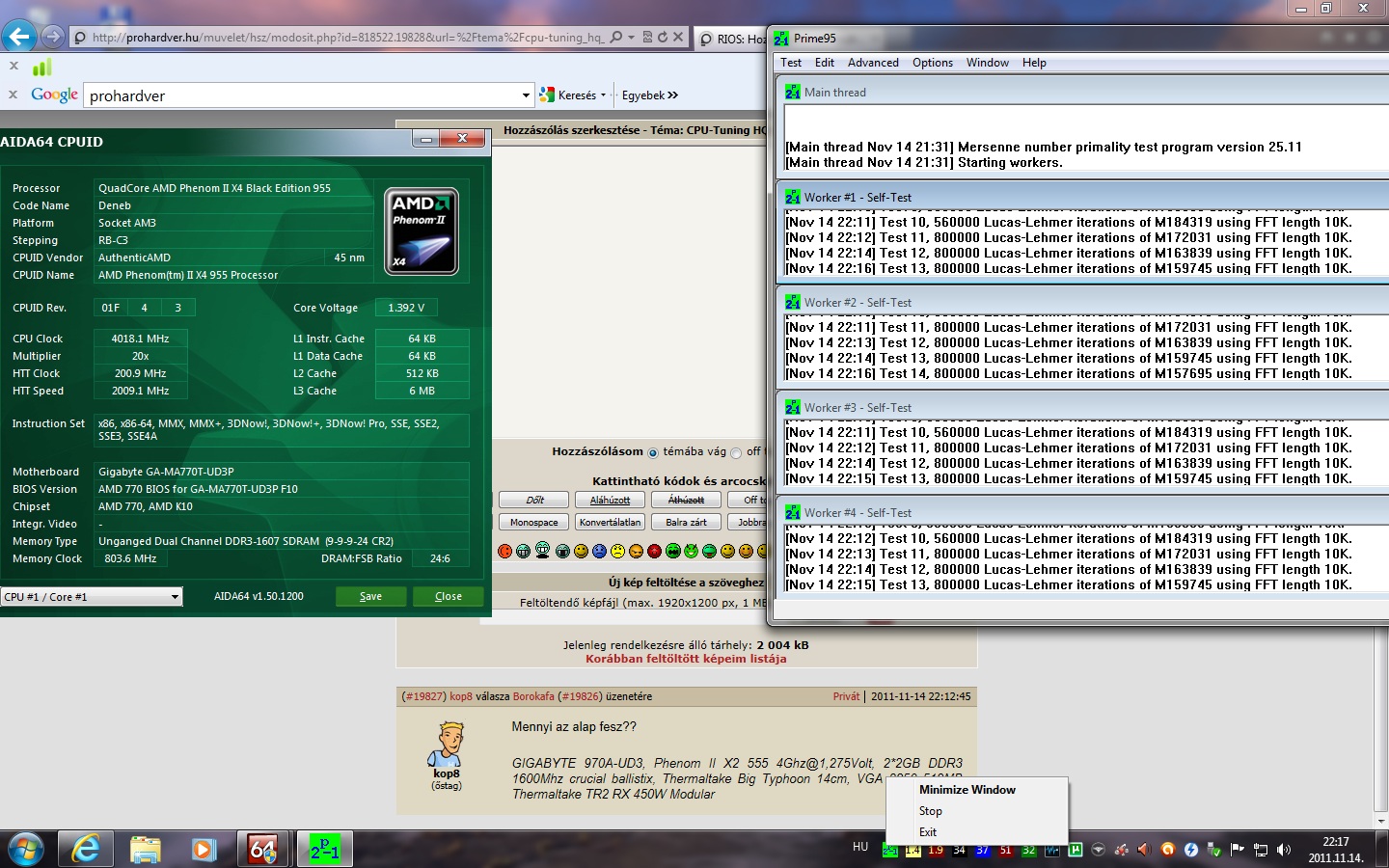Click the browser forward arrow button
Screen dimensions: 1389x868
click(x=53, y=37)
